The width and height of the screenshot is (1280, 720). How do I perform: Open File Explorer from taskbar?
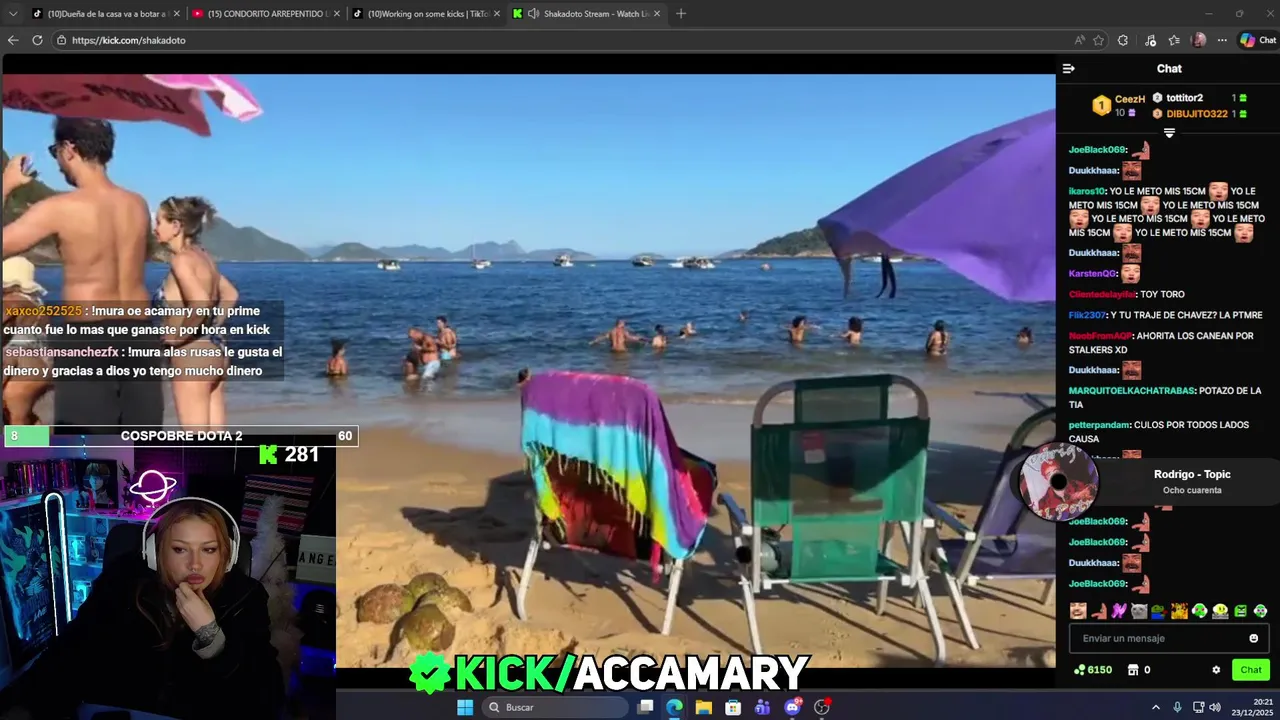pyautogui.click(x=704, y=707)
